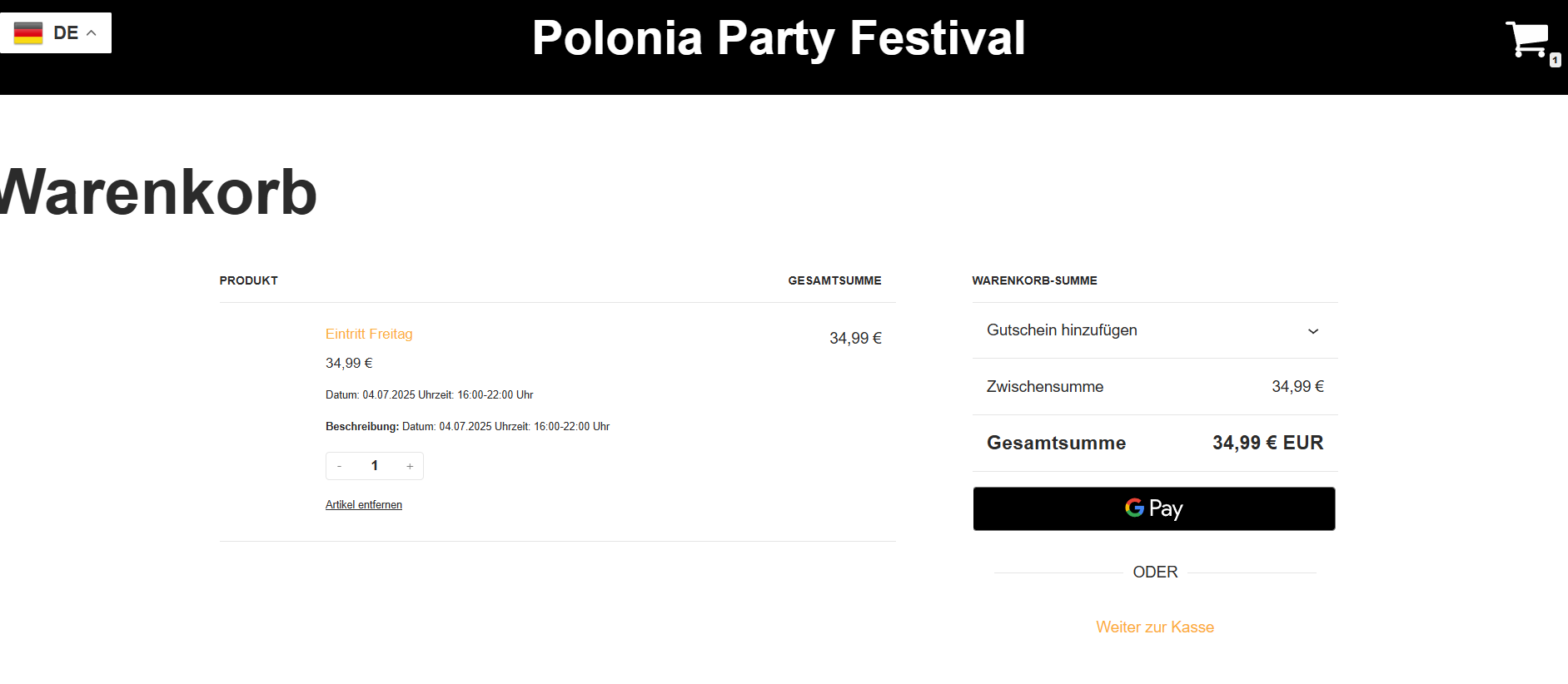1568x684 pixels.
Task: Click the quantity number field
Action: point(375,466)
